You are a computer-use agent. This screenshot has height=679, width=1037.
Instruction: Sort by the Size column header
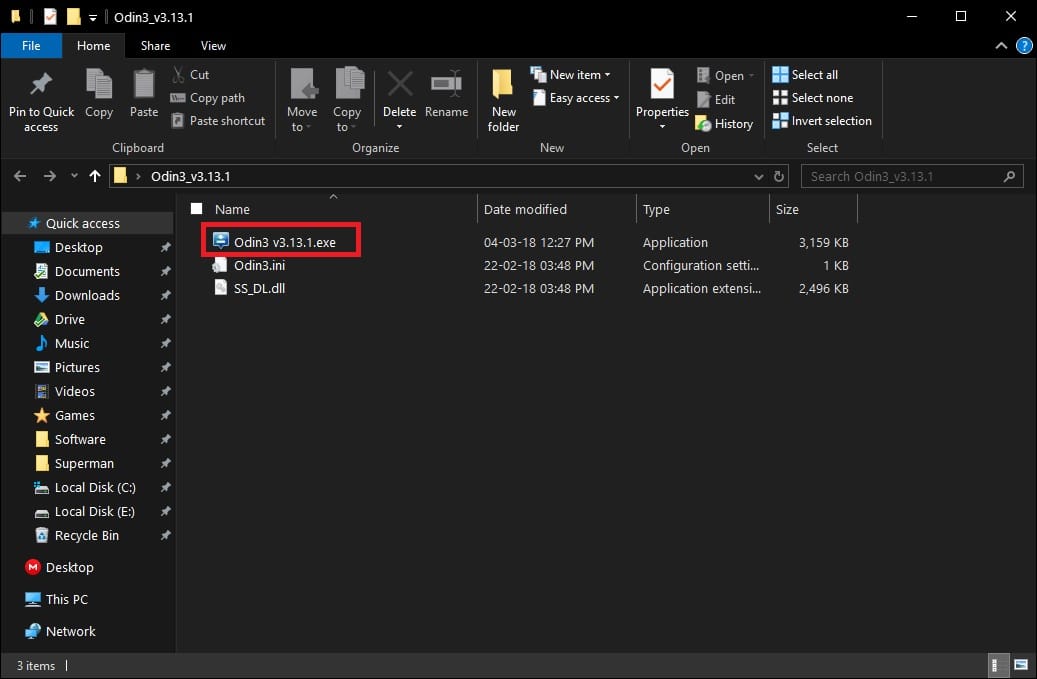pos(787,209)
